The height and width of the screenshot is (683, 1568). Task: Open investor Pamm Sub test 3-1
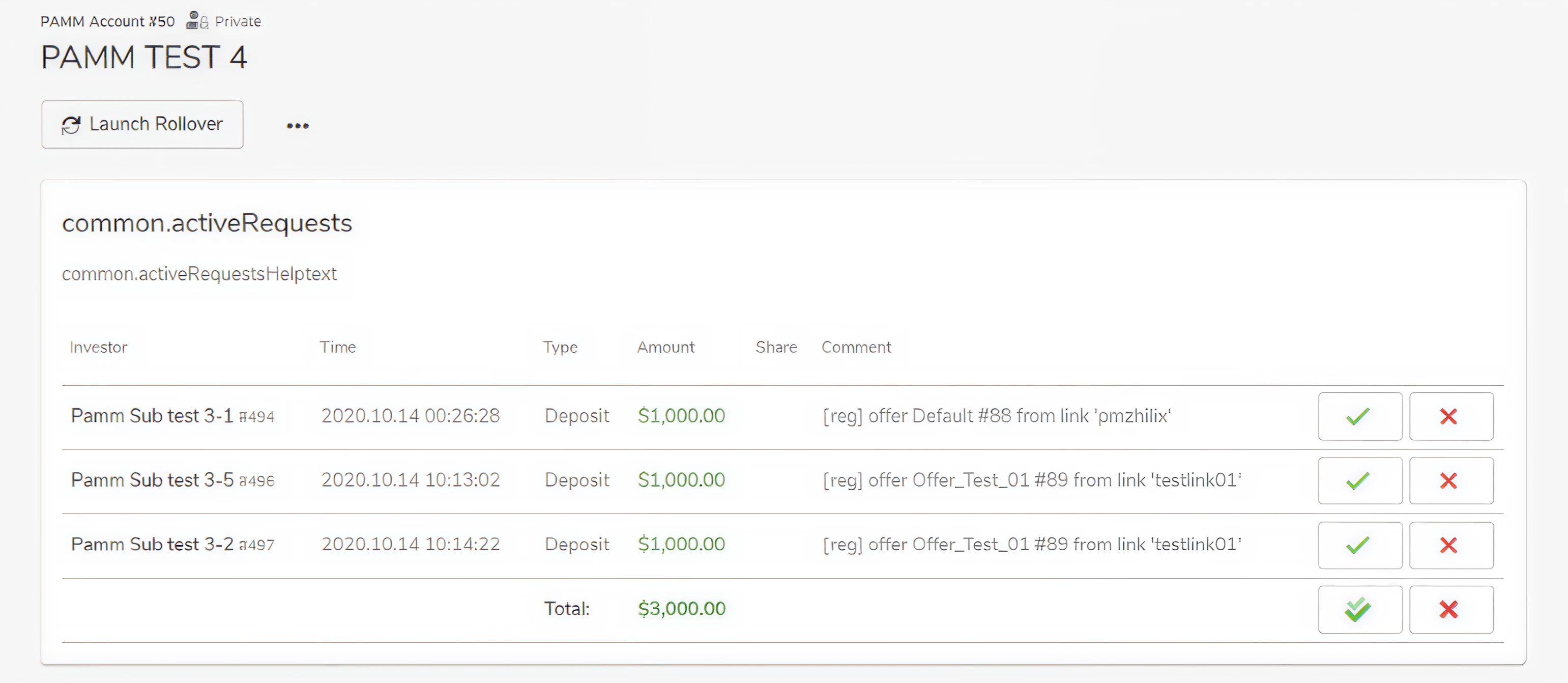click(x=152, y=416)
